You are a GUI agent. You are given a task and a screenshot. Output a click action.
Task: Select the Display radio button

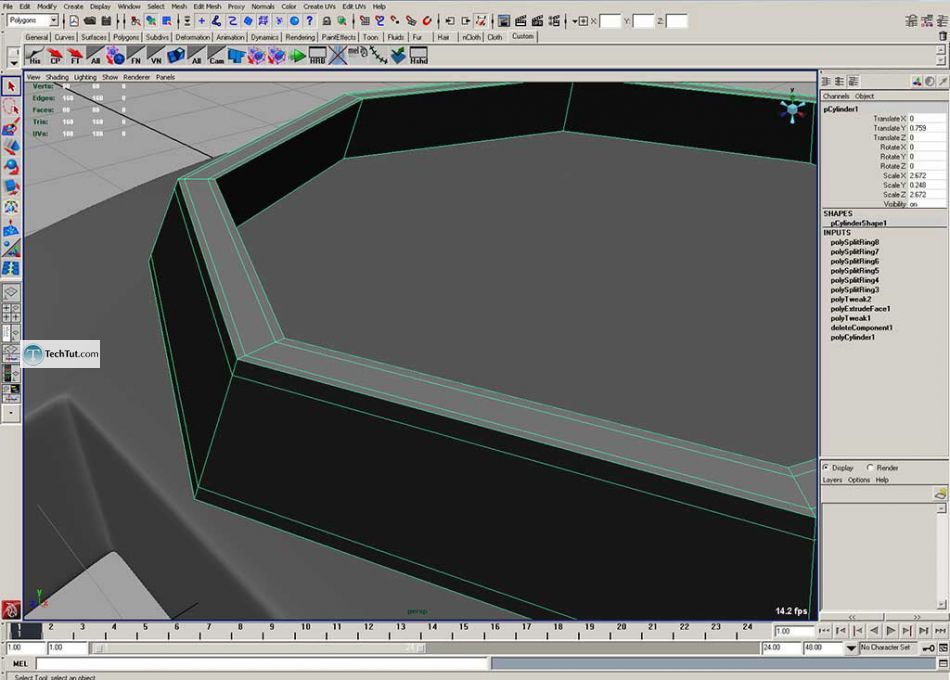[826, 467]
